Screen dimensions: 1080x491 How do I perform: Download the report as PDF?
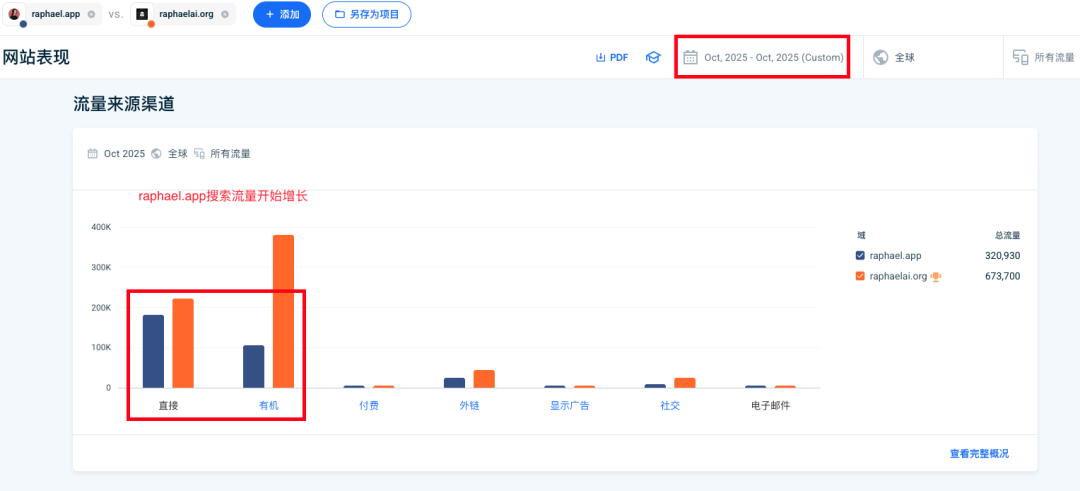click(612, 58)
